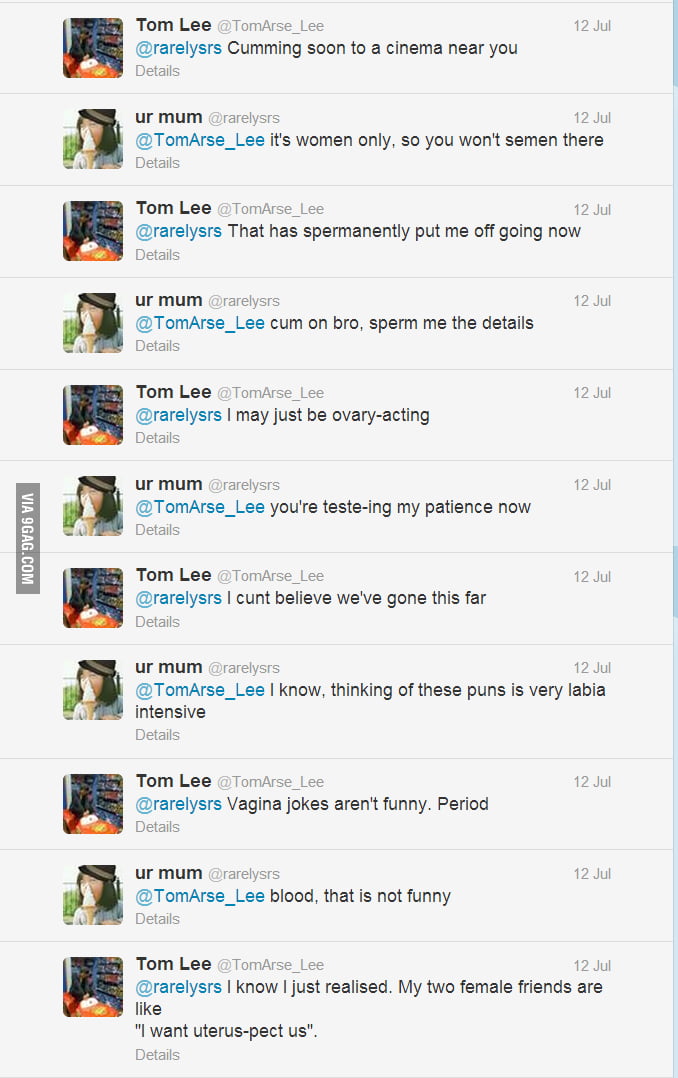Image resolution: width=678 pixels, height=1078 pixels.
Task: Open Details for the 'Cumming soon' tweet
Action: [x=157, y=71]
